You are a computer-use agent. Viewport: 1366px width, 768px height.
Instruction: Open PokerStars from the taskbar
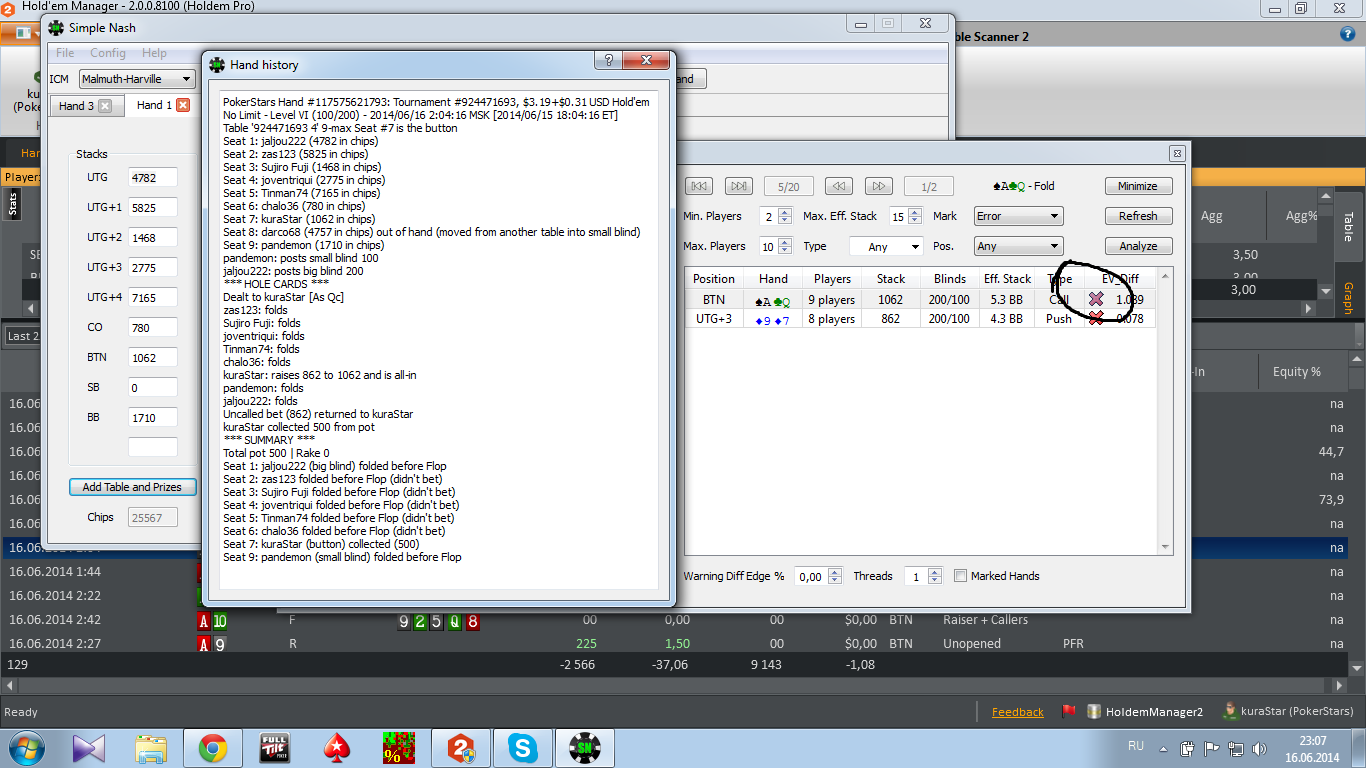[x=336, y=748]
